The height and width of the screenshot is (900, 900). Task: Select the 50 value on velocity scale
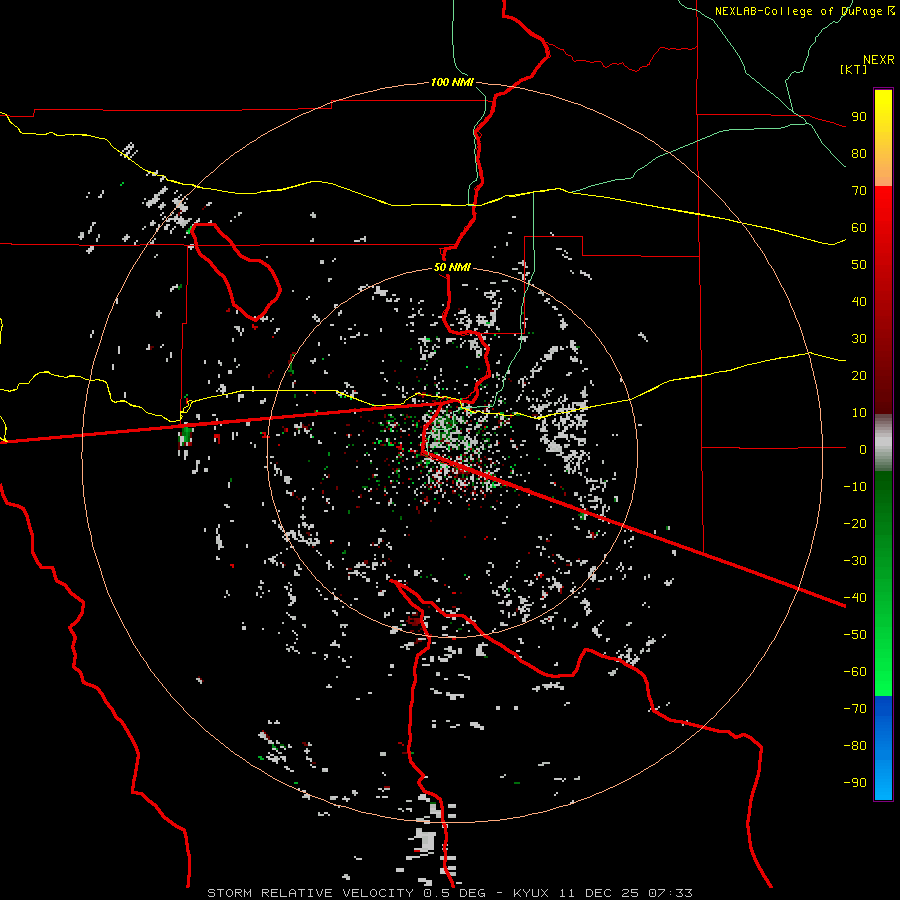pyautogui.click(x=859, y=265)
